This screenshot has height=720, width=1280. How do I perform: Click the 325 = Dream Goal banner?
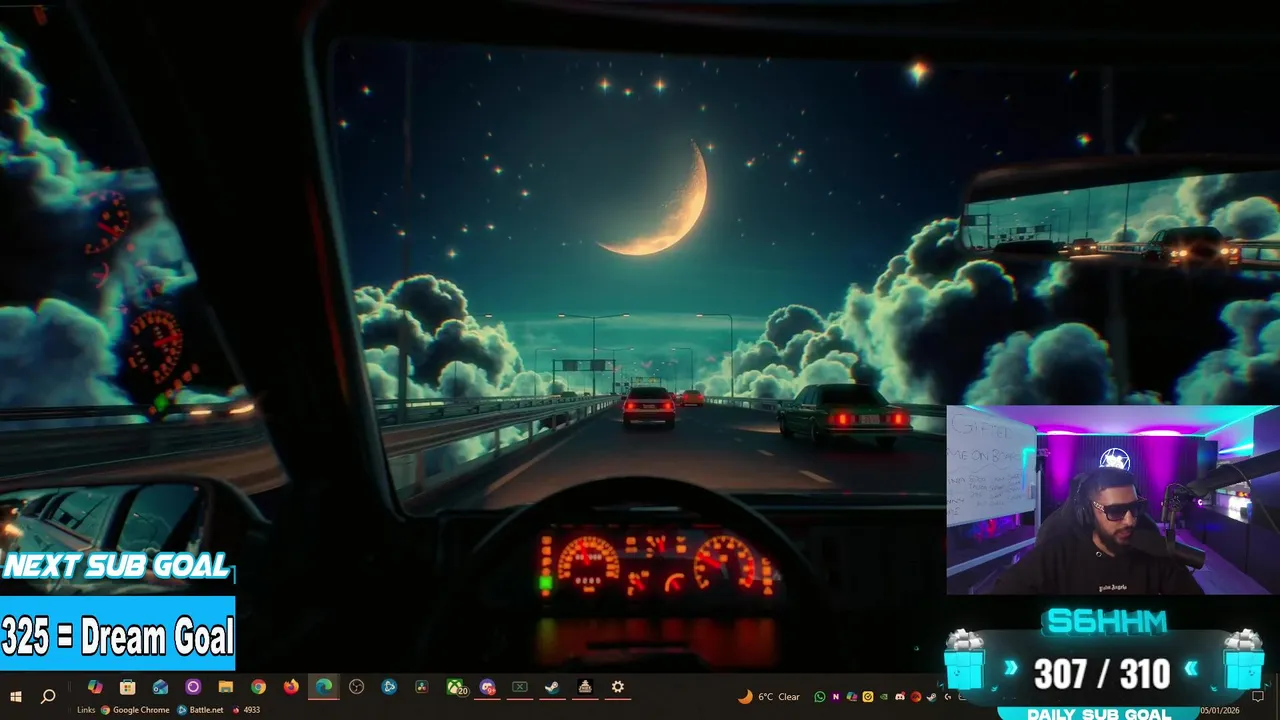tap(118, 636)
